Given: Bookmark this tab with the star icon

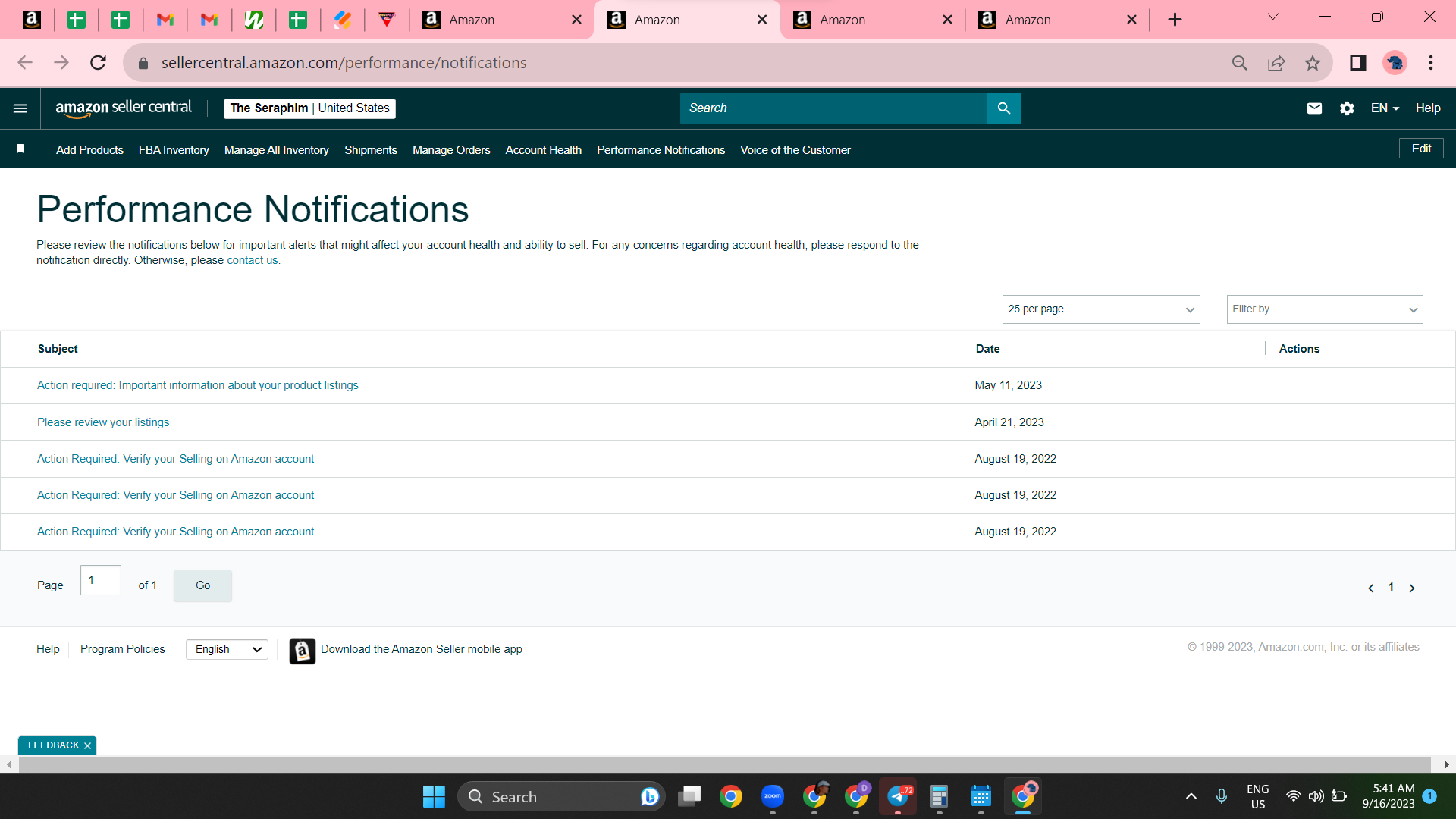Looking at the screenshot, I should coord(1313,63).
